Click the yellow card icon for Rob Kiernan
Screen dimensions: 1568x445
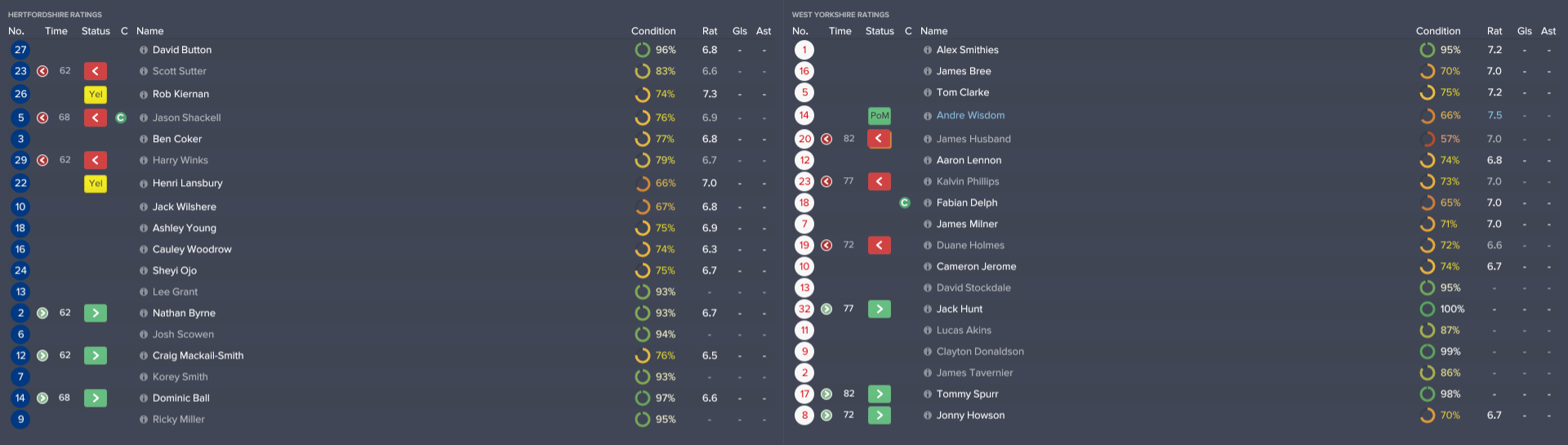click(96, 95)
